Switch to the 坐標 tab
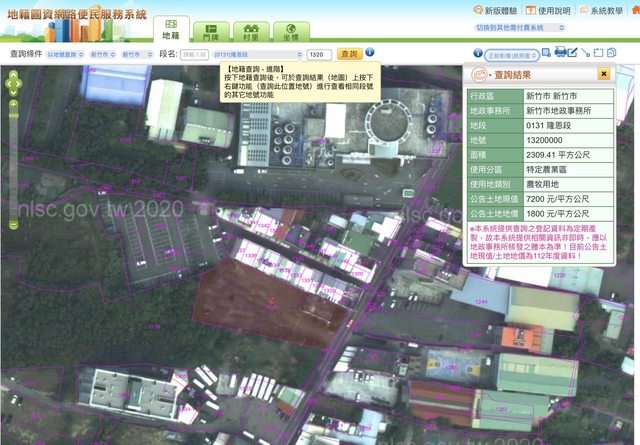 click(289, 31)
